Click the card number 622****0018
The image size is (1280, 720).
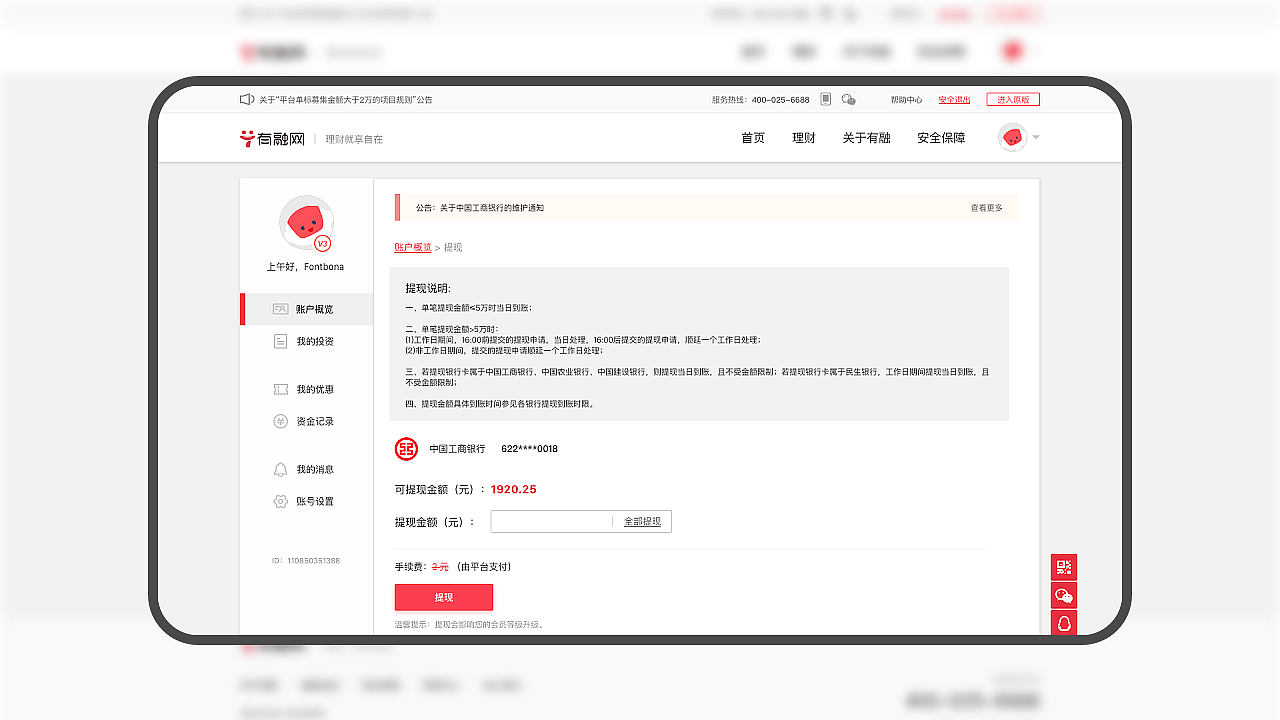pyautogui.click(x=529, y=449)
